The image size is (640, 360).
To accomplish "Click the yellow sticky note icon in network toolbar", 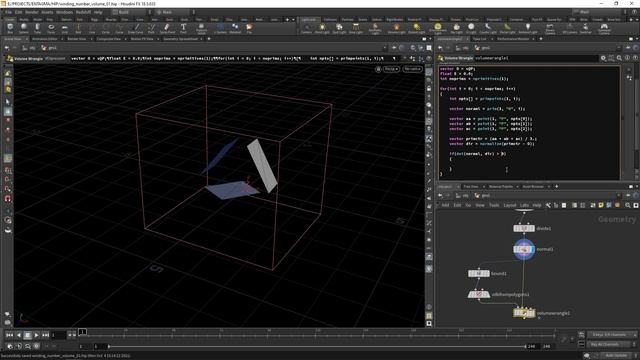I will pyautogui.click(x=601, y=205).
